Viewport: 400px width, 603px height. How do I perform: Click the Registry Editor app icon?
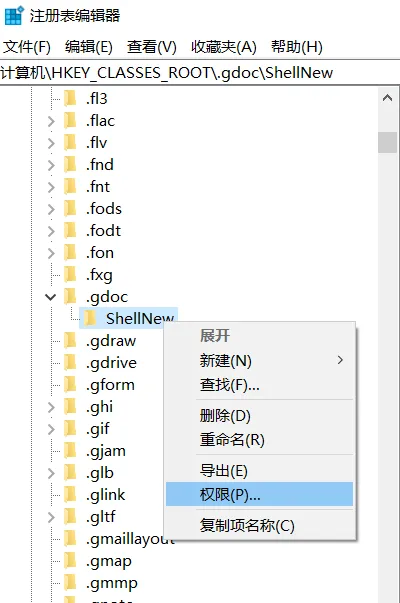(14, 16)
